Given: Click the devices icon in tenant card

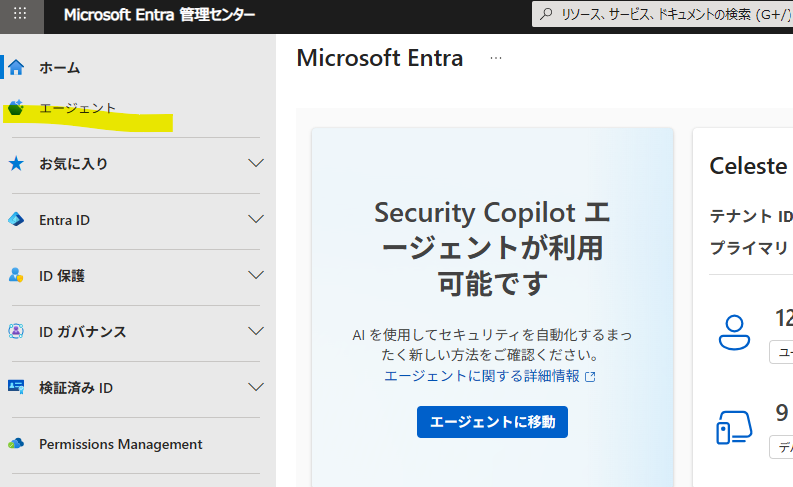Looking at the screenshot, I should [x=734, y=427].
